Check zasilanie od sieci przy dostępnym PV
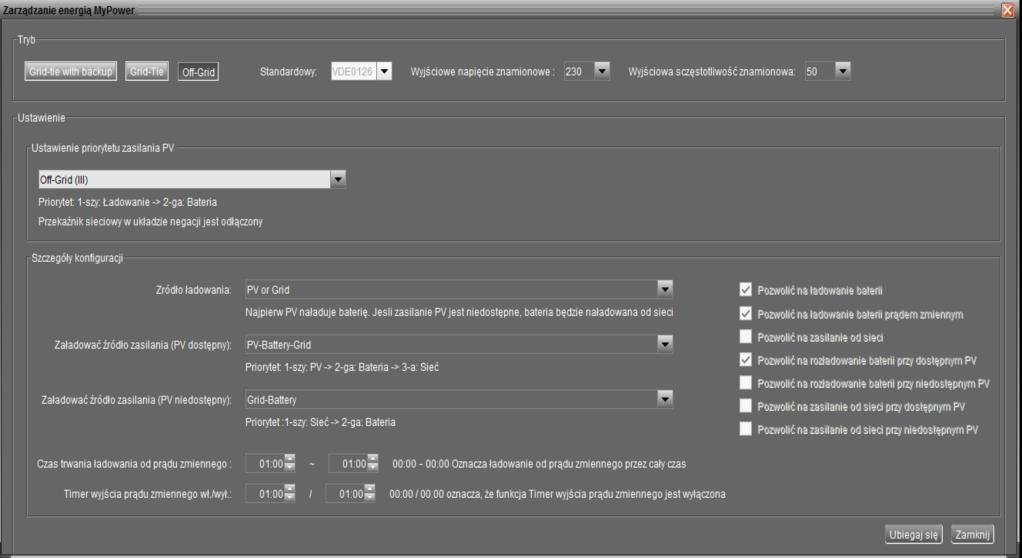 [746, 406]
